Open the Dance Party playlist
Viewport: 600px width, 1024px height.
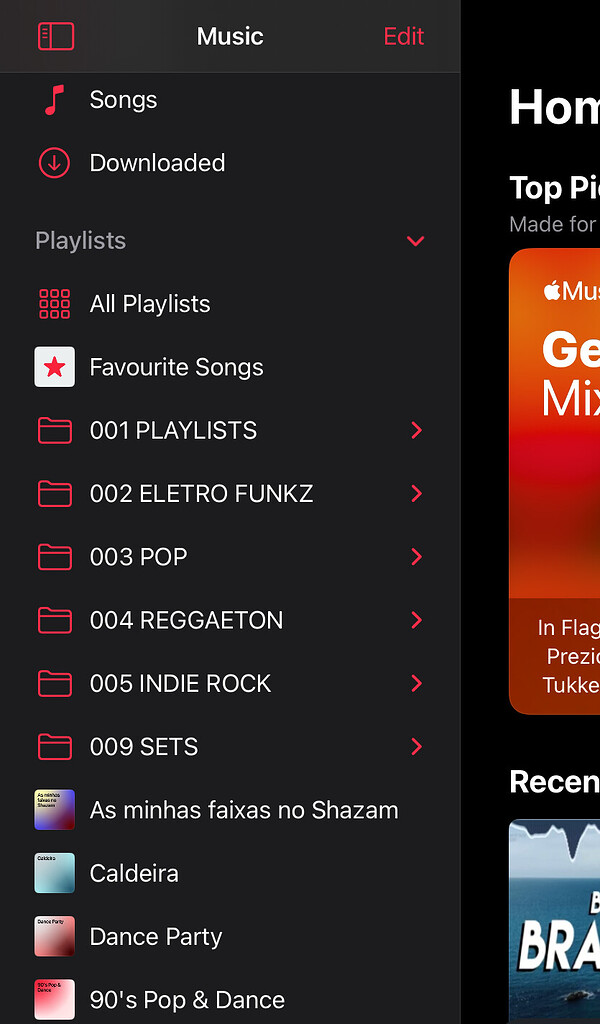[156, 936]
